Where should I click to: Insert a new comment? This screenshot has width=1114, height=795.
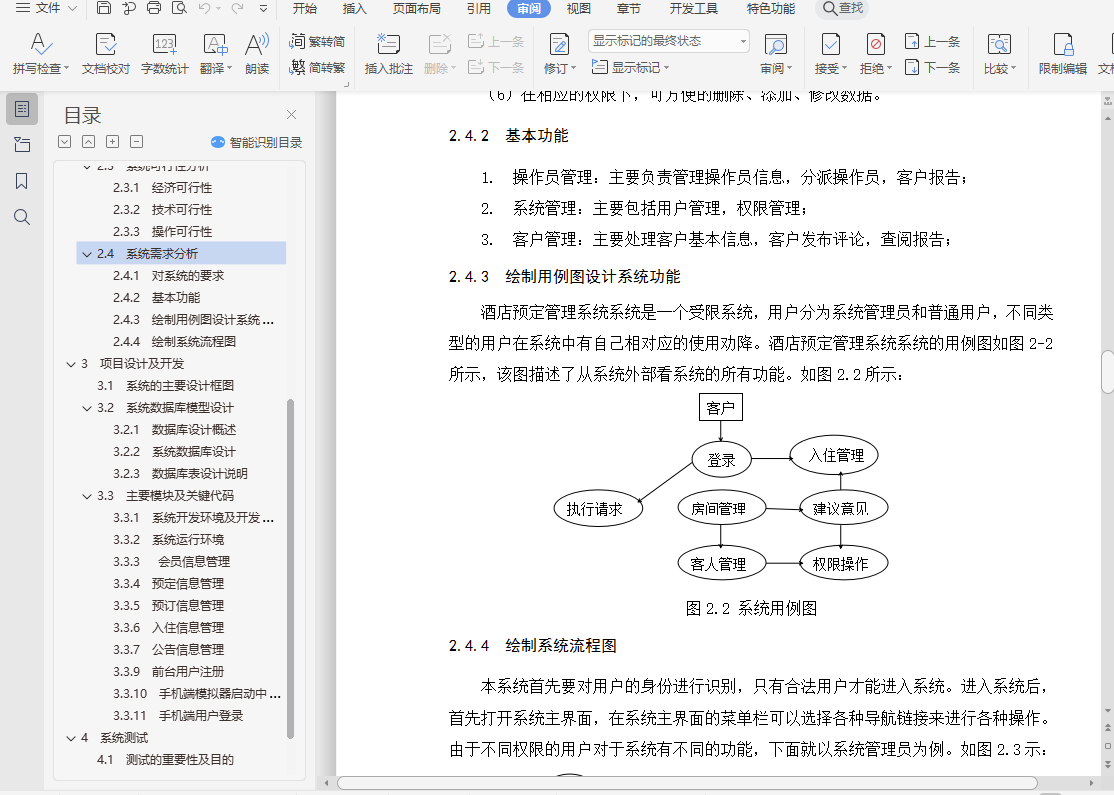pos(388,53)
